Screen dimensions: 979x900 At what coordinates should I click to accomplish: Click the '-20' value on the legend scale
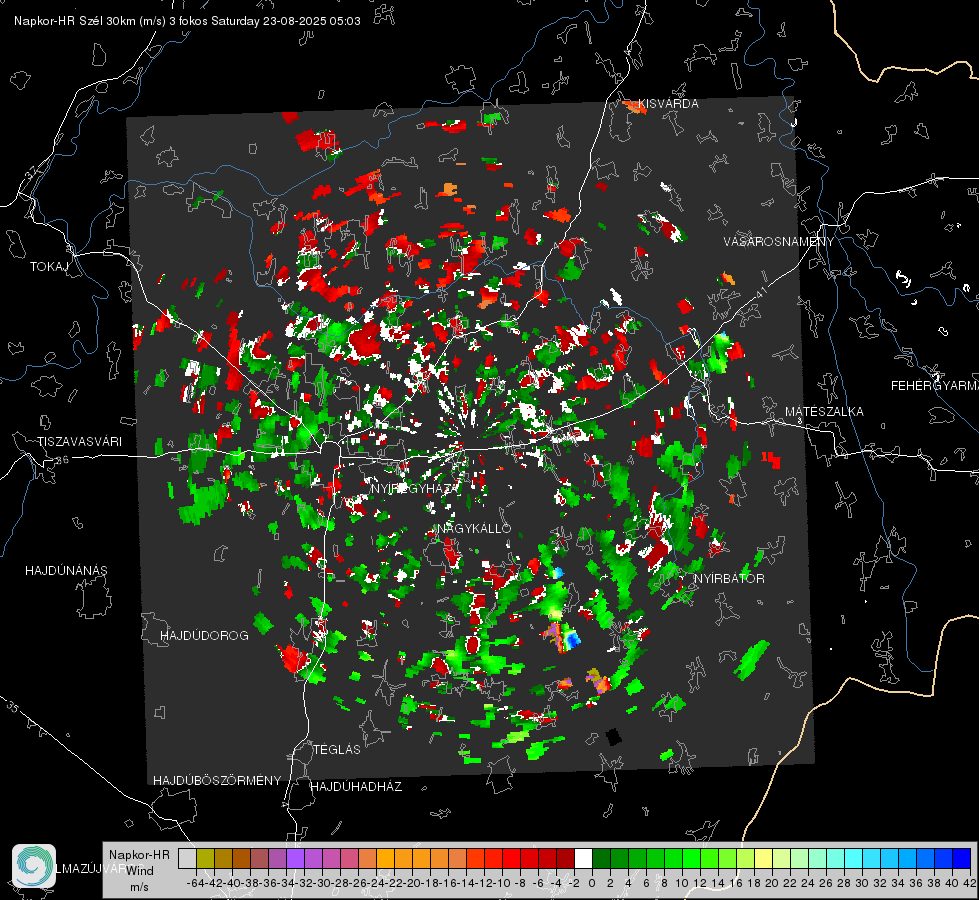pos(412,883)
